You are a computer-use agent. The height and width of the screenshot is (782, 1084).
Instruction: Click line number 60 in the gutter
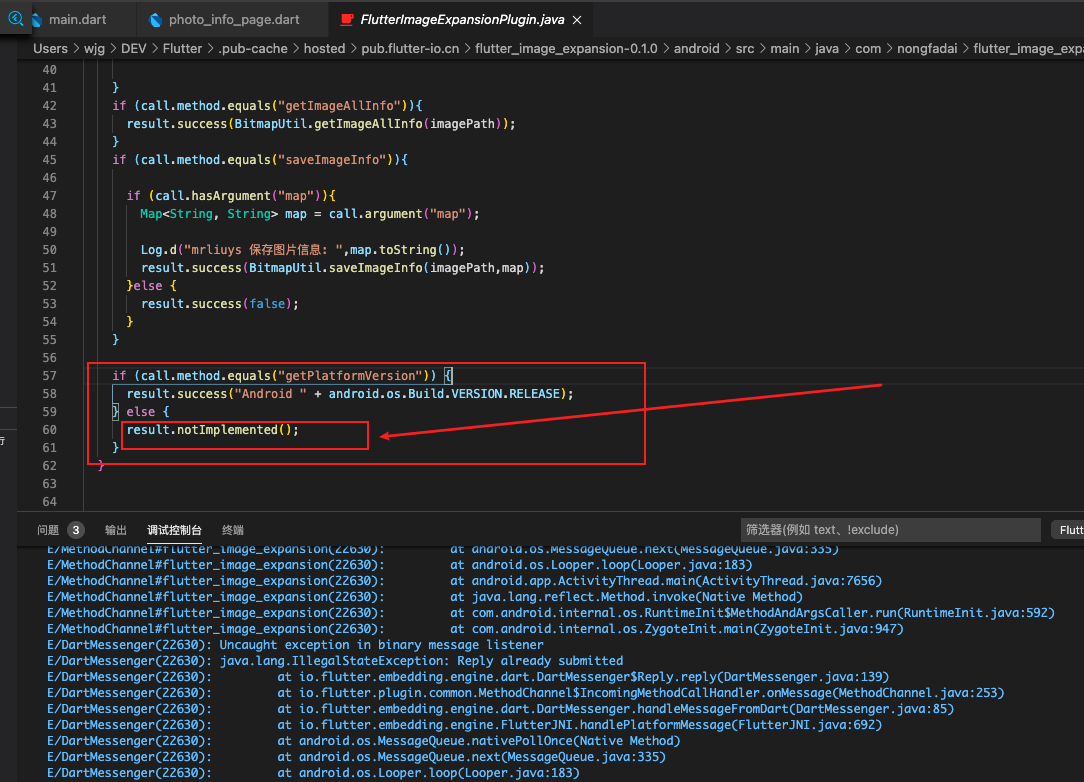(x=49, y=429)
